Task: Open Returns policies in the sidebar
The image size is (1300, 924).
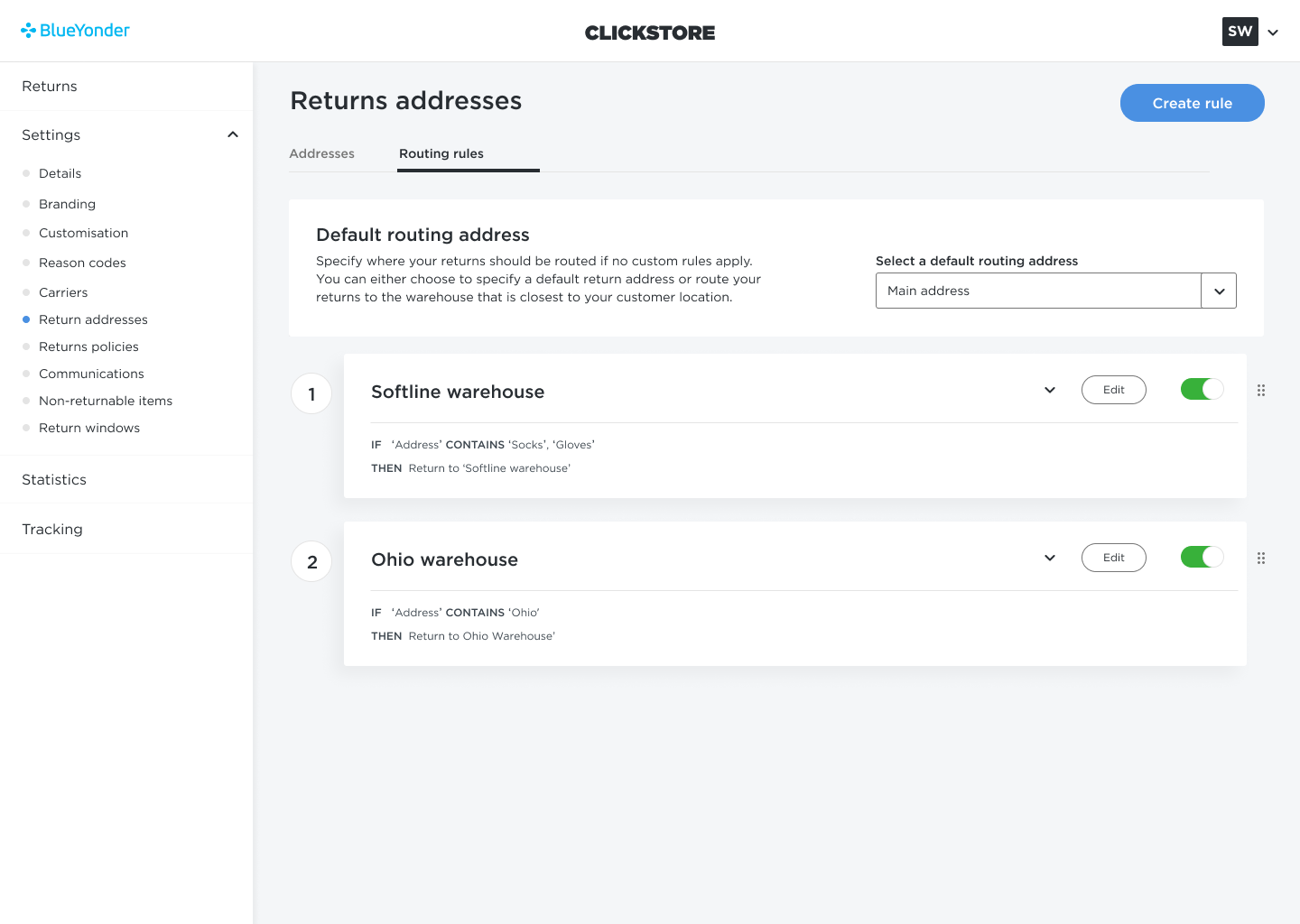Action: pos(88,346)
